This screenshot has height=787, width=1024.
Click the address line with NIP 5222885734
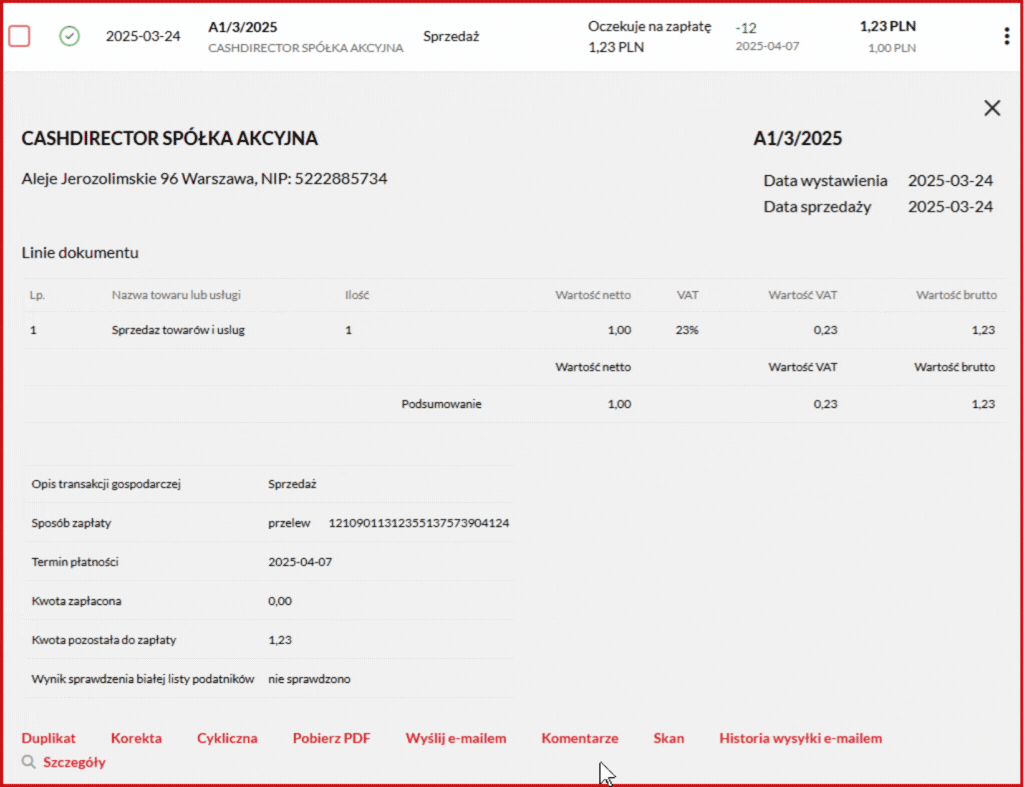(x=204, y=178)
